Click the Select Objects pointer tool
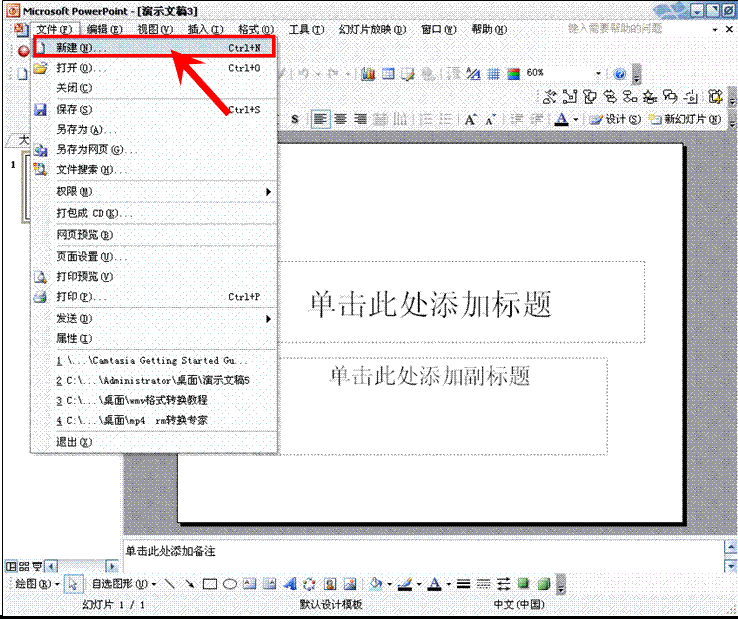This screenshot has height=619, width=738. tap(73, 584)
